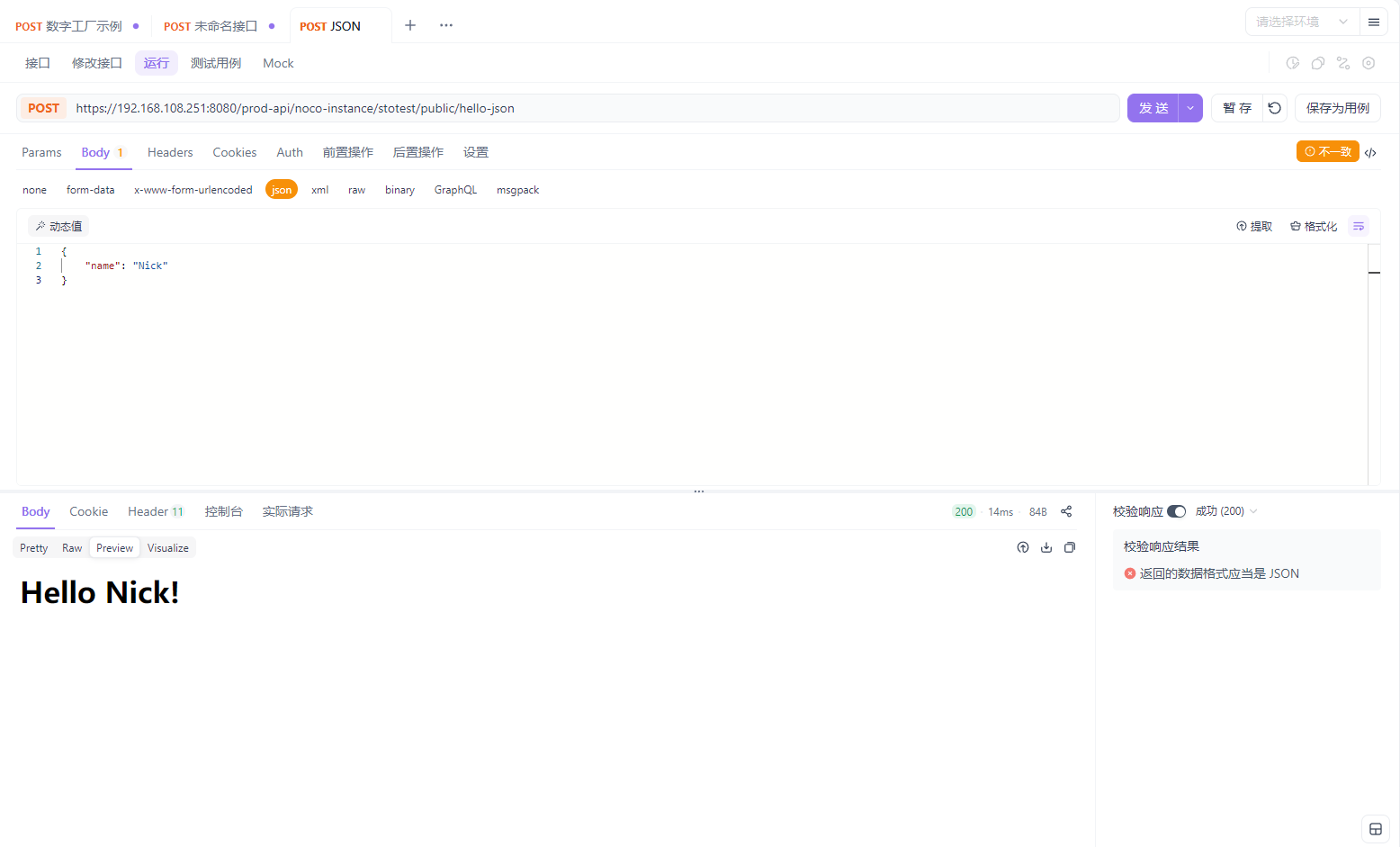The height and width of the screenshot is (847, 1400).
Task: Open the 发送 button dropdown arrow
Action: 1189,107
